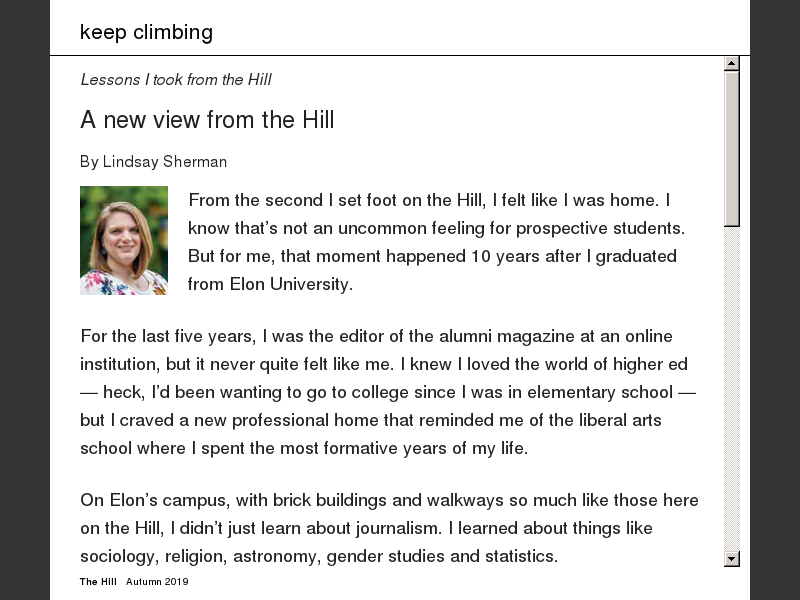Open the "keep climbing" header title
The image size is (800, 600).
tap(146, 32)
